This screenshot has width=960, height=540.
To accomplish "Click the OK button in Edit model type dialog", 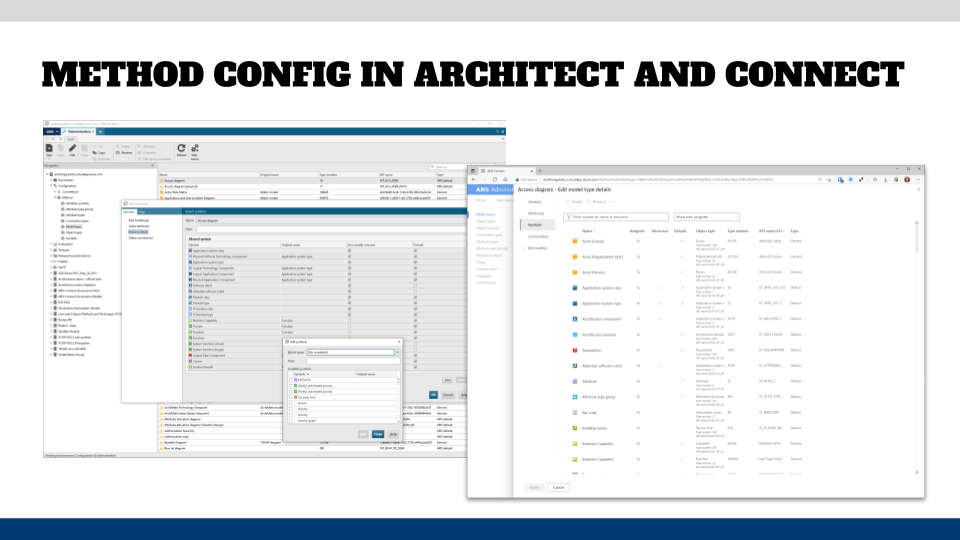I will point(433,395).
